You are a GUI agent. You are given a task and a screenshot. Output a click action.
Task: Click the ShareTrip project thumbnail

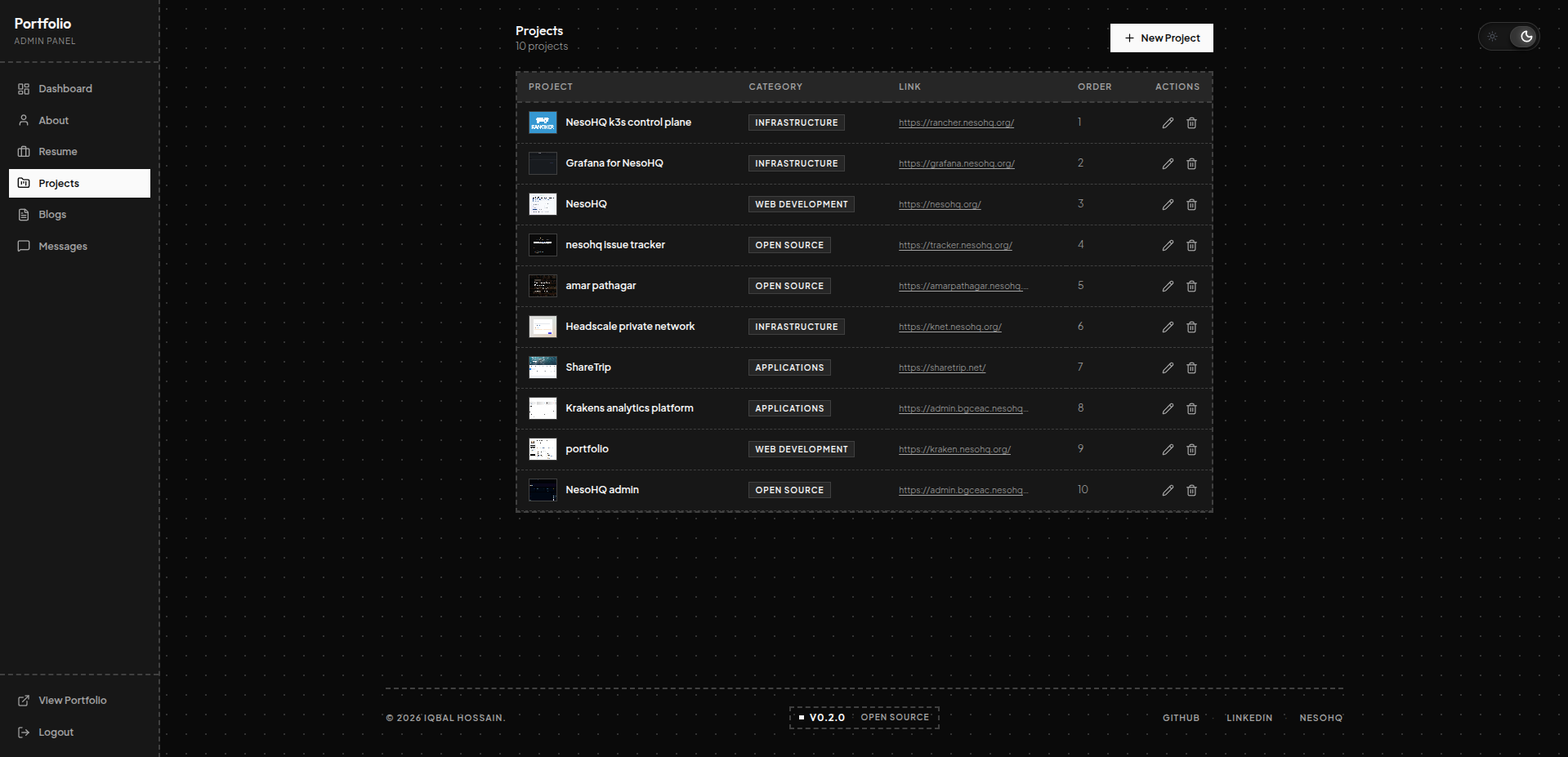click(543, 367)
